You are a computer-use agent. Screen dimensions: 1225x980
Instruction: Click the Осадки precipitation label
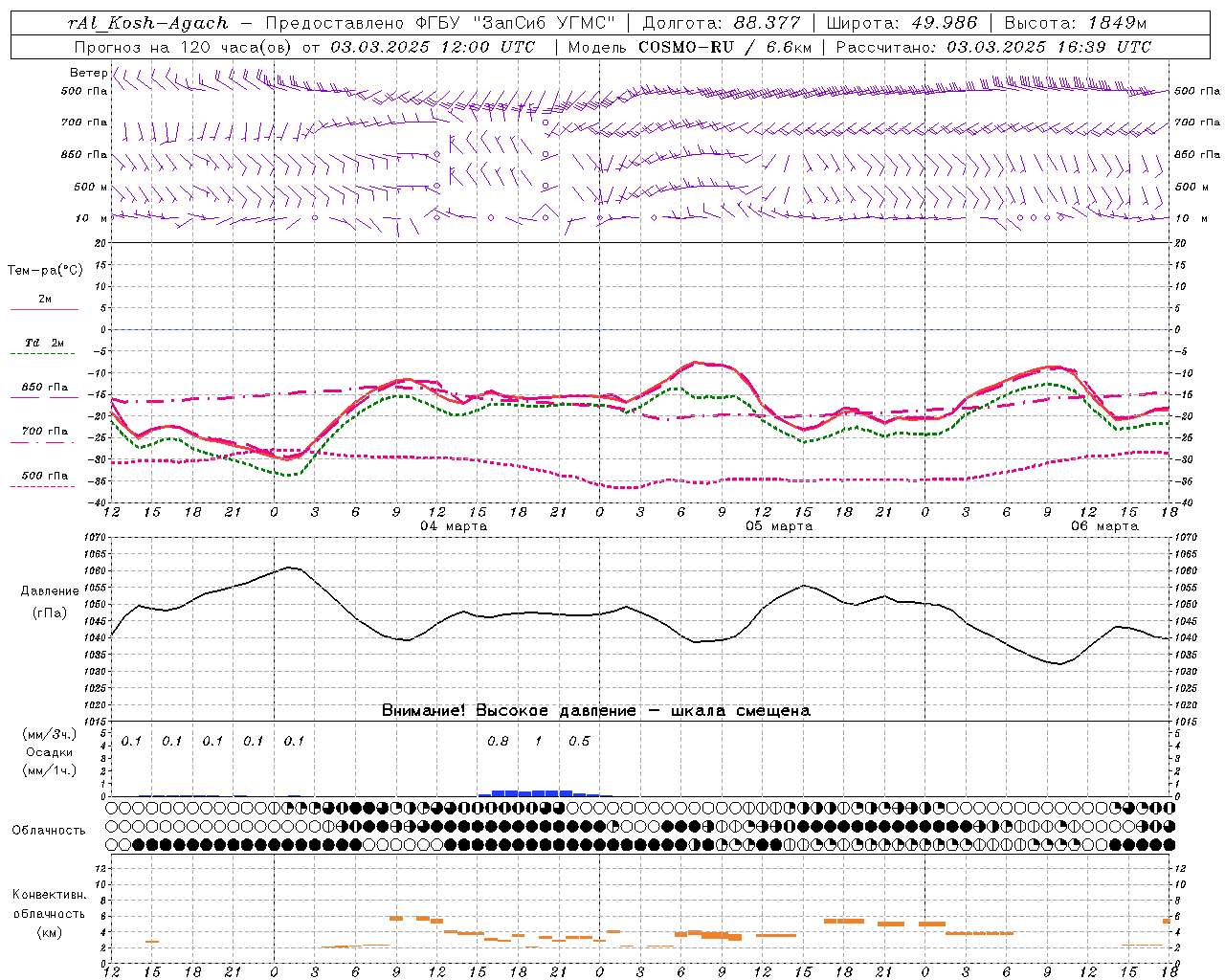point(49,752)
